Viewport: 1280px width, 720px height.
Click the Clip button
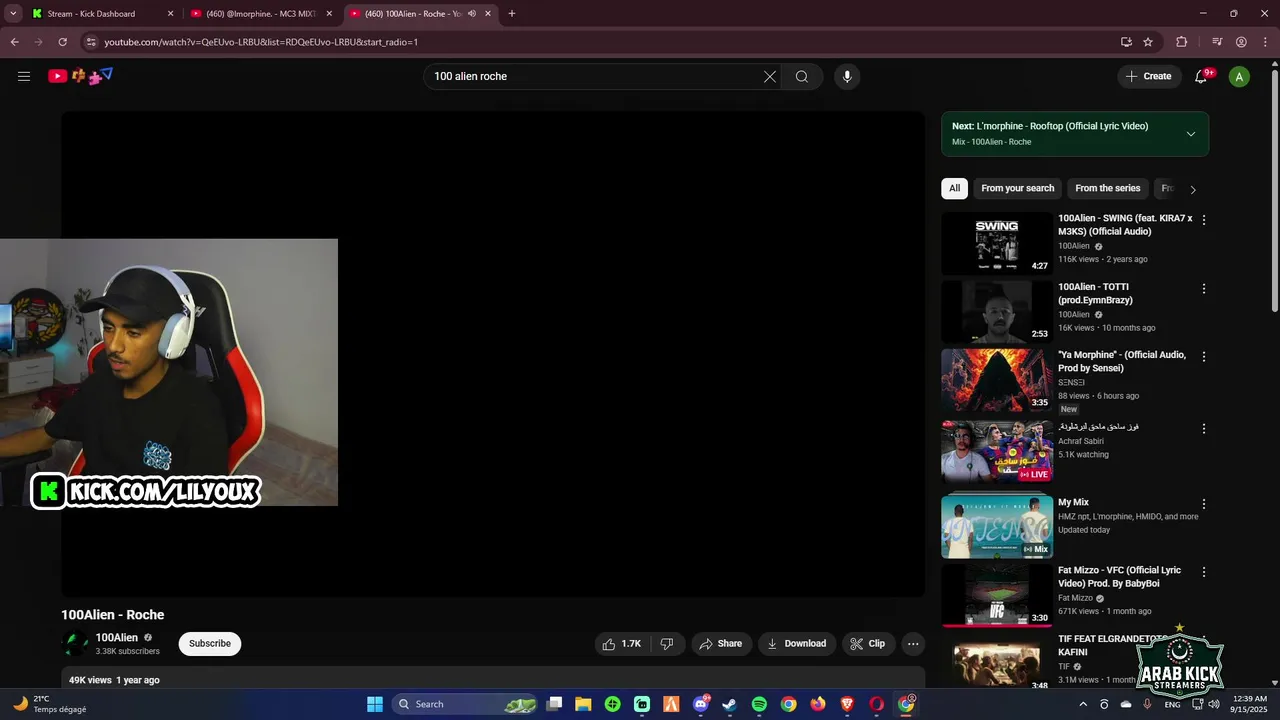tap(867, 644)
